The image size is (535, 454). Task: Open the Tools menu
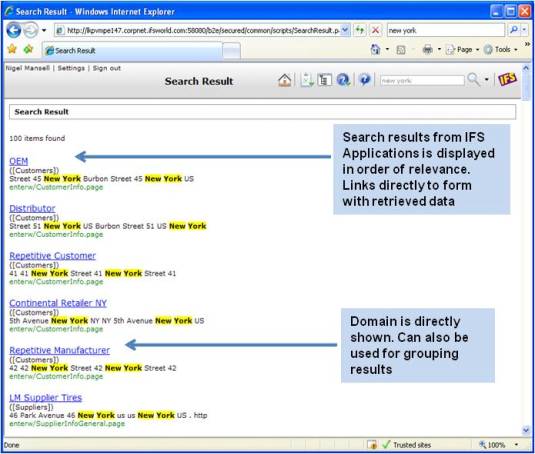coord(501,49)
